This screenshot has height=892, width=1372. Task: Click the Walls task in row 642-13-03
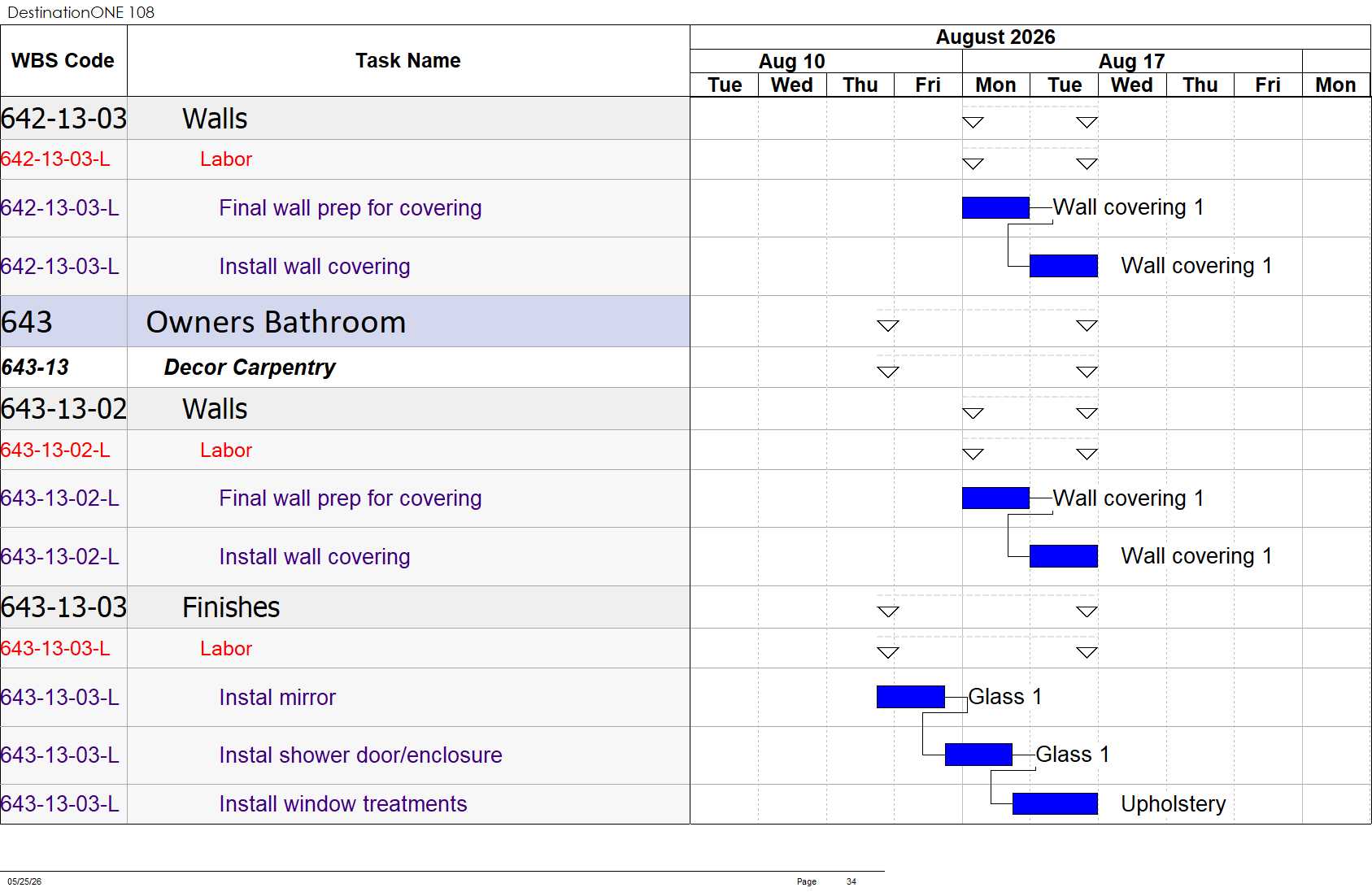pyautogui.click(x=215, y=119)
